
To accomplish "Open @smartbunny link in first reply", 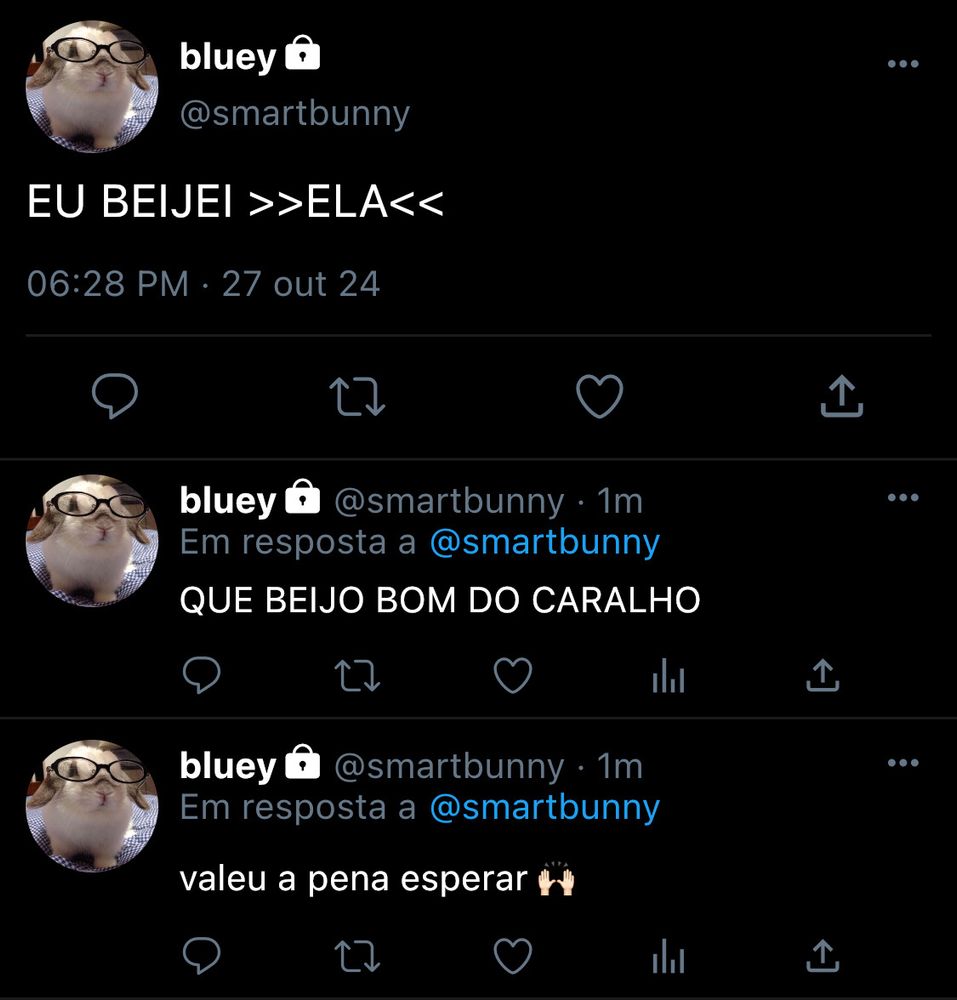I will pos(544,543).
